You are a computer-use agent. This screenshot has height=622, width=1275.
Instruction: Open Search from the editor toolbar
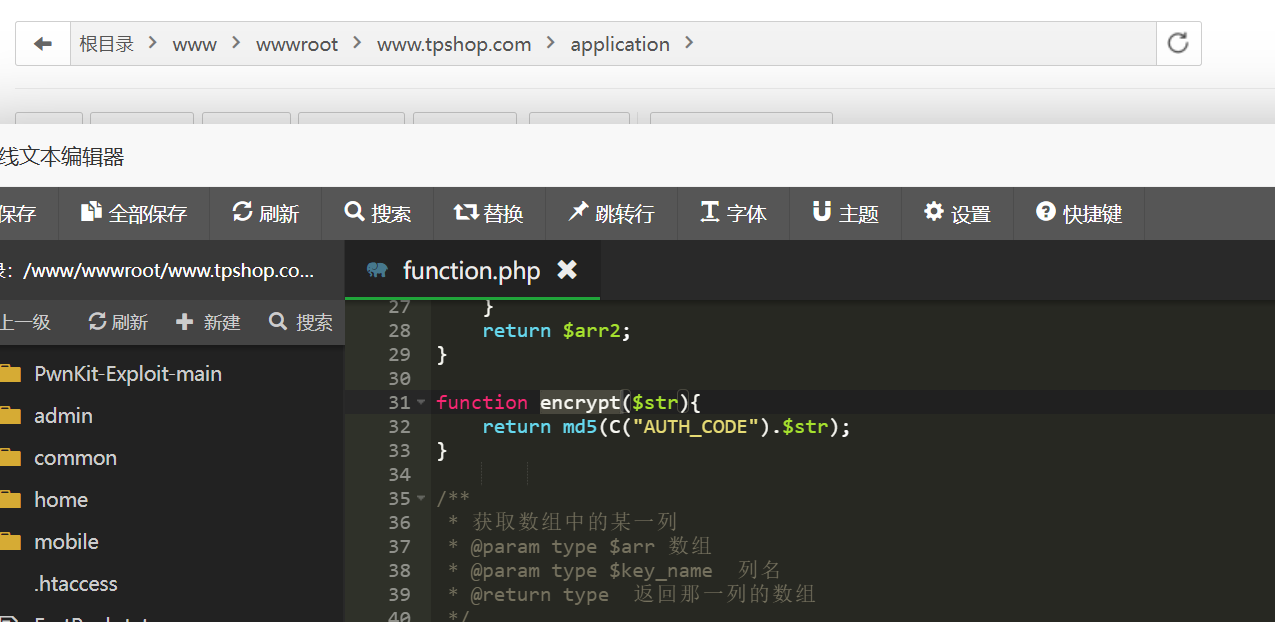[378, 213]
